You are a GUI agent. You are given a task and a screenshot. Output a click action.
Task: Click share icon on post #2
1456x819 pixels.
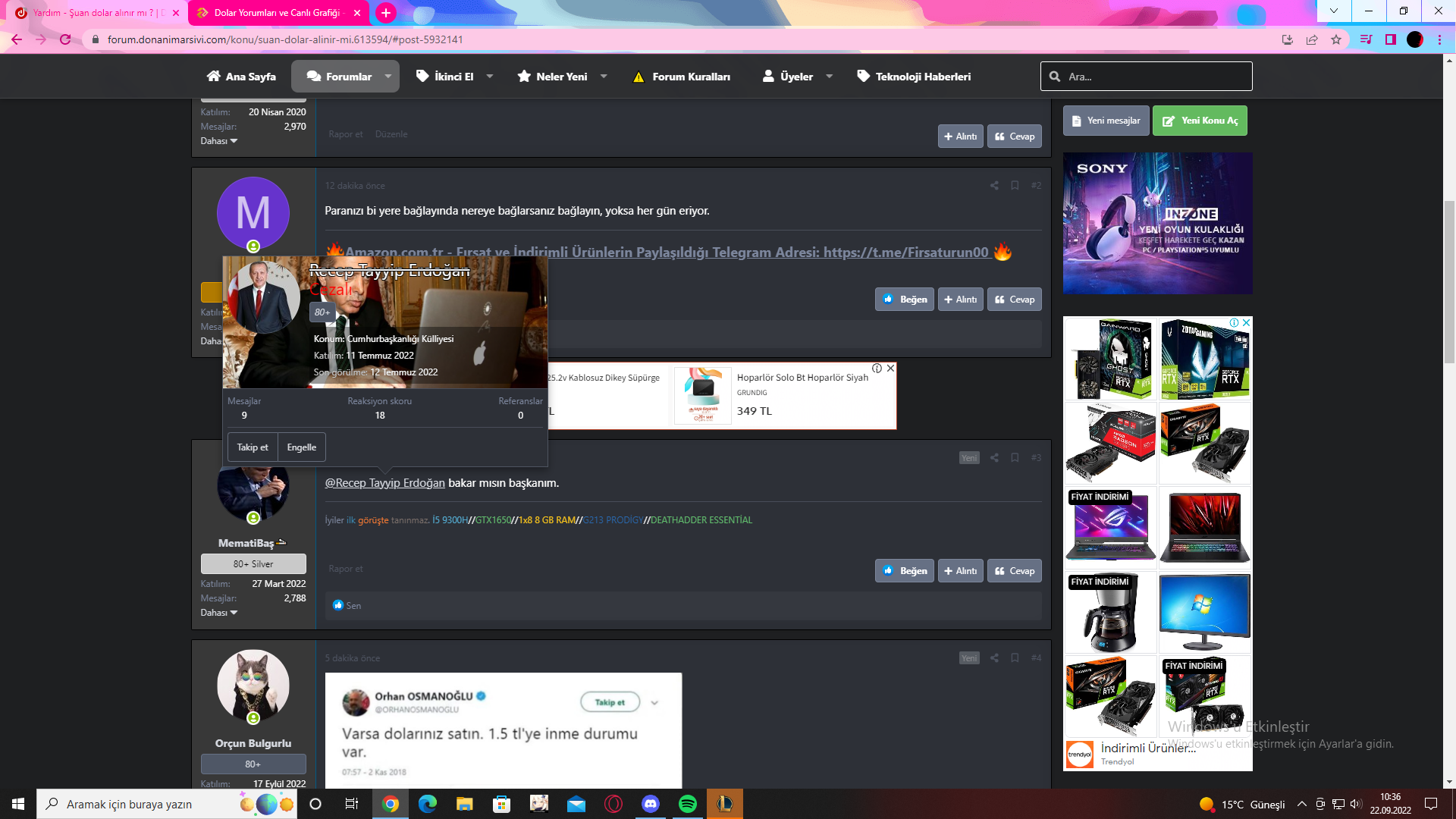point(994,186)
